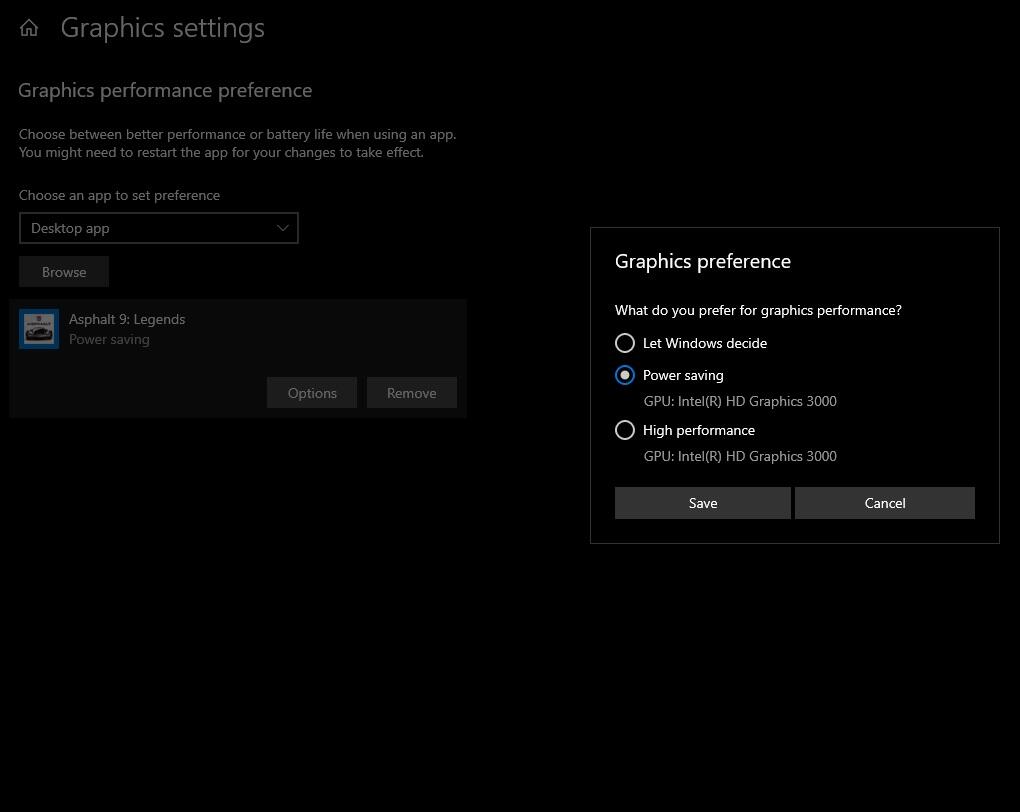Image resolution: width=1020 pixels, height=812 pixels.
Task: Click the Asphalt 9: Legends app name
Action: [x=127, y=319]
